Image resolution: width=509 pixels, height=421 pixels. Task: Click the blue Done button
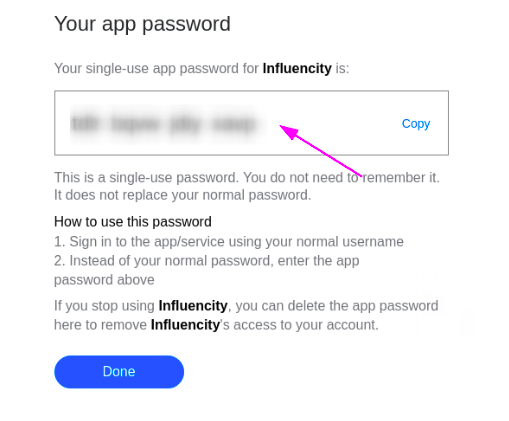click(x=119, y=372)
